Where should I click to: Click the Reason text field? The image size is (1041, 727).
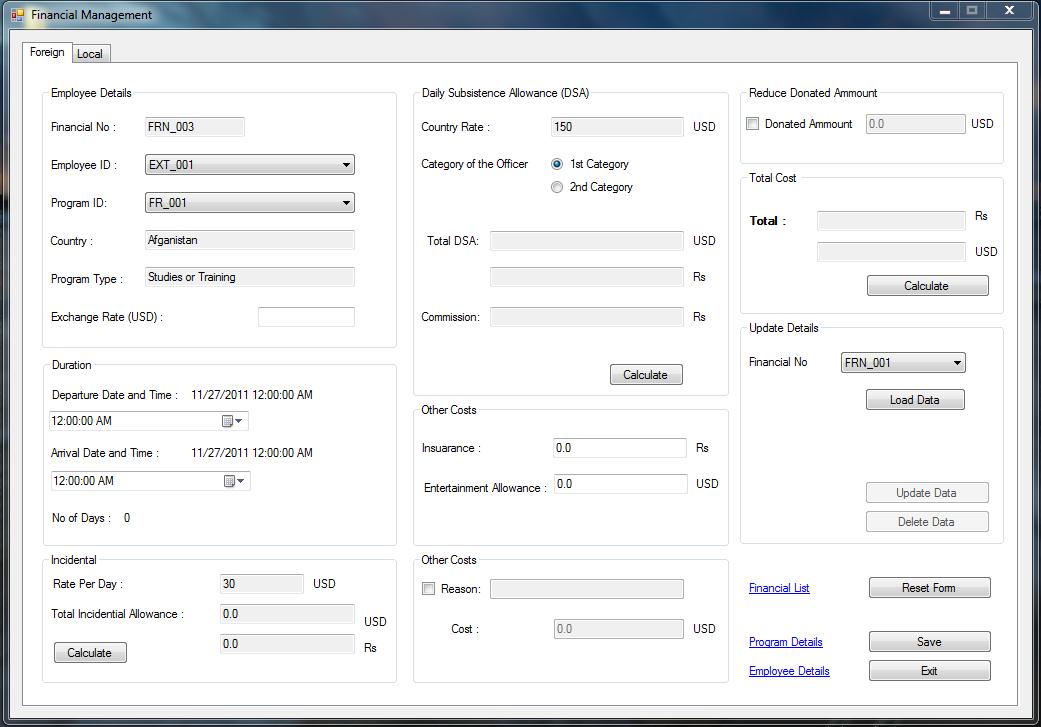586,589
